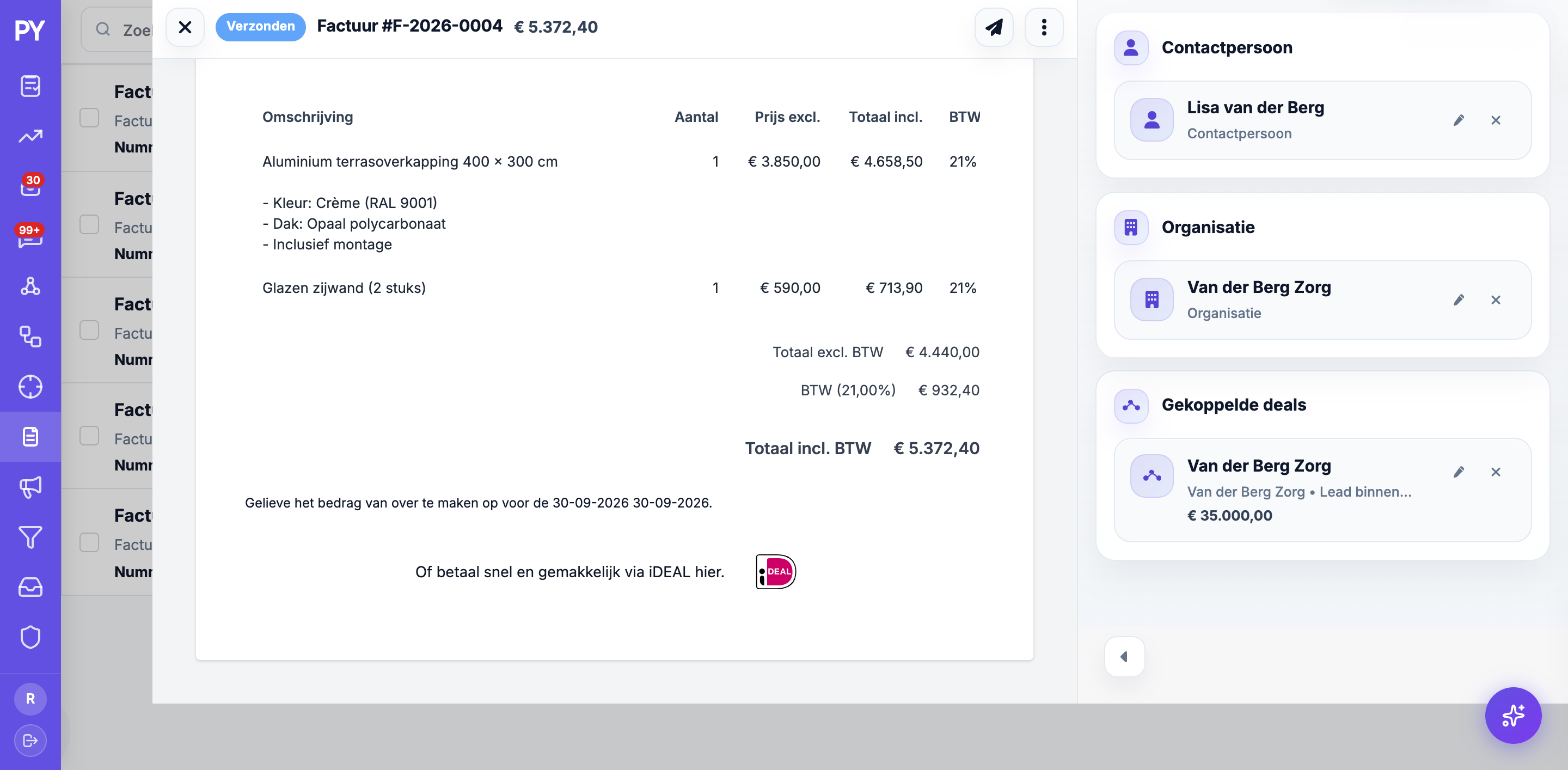Click the Factuur #F-2026-0004 title
Viewport: 1568px width, 770px height.
409,26
